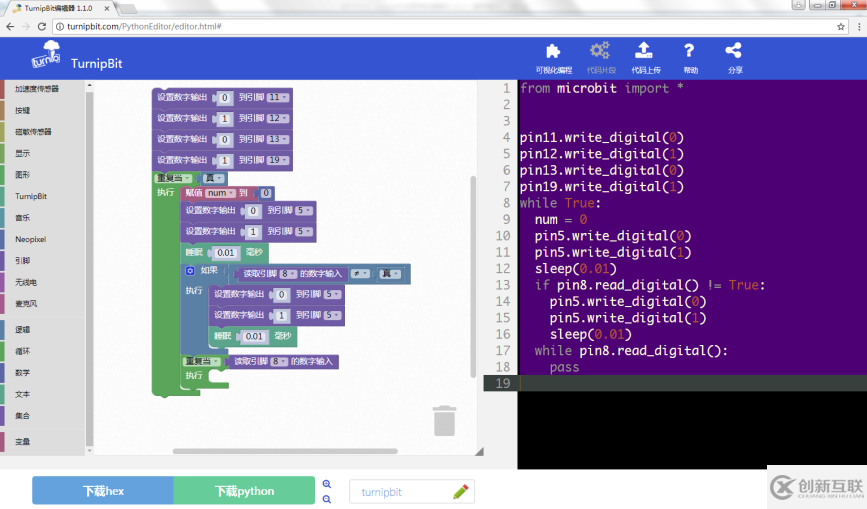Screen dimensions: 867x509
Task: Open pin 8 dropdown in 如果 condition
Action: pyautogui.click(x=289, y=274)
